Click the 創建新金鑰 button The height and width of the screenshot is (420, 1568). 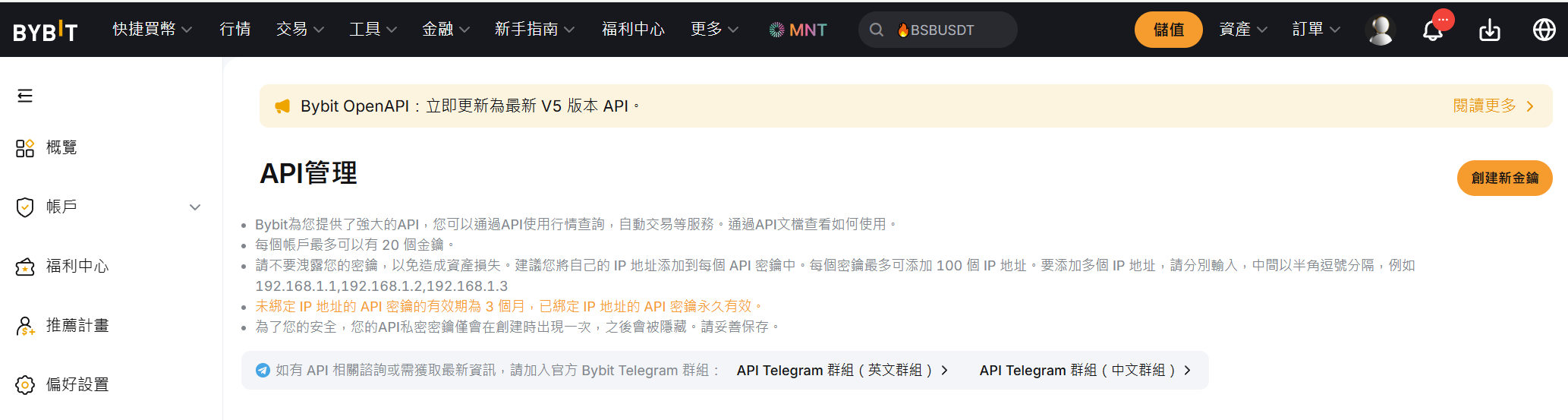1504,178
